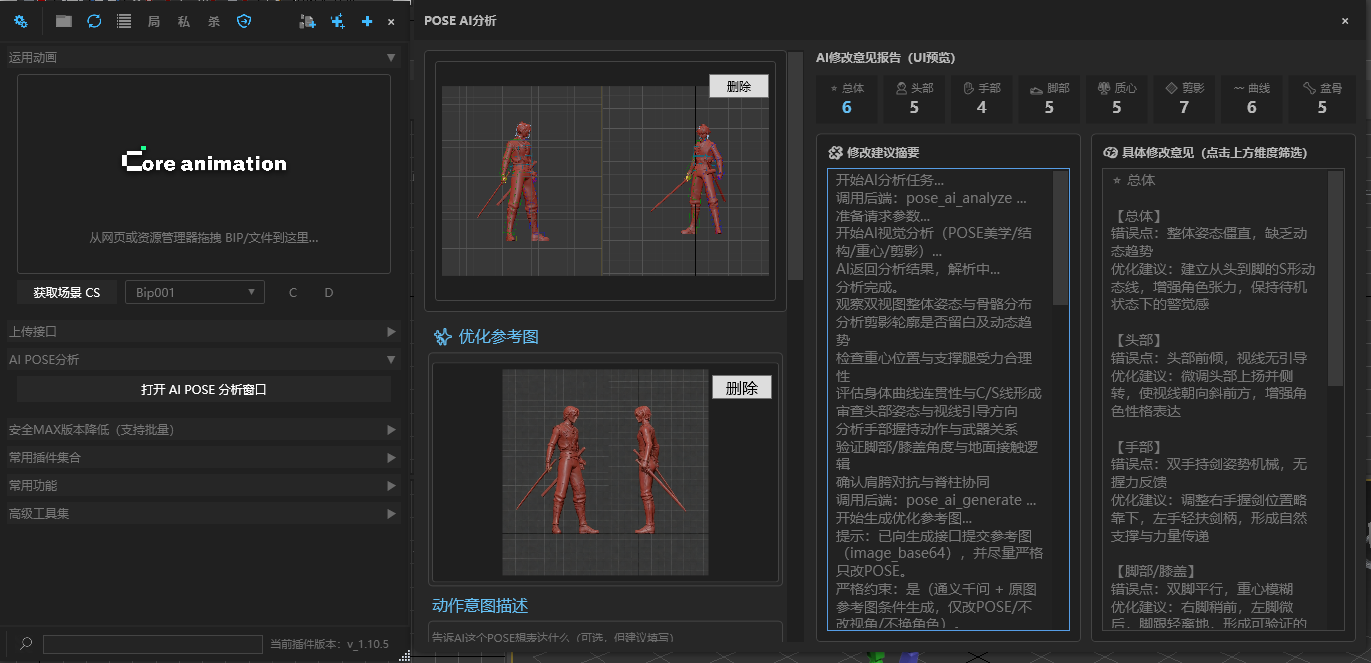Click the C button next to Bip001
1371x663 pixels.
(293, 293)
